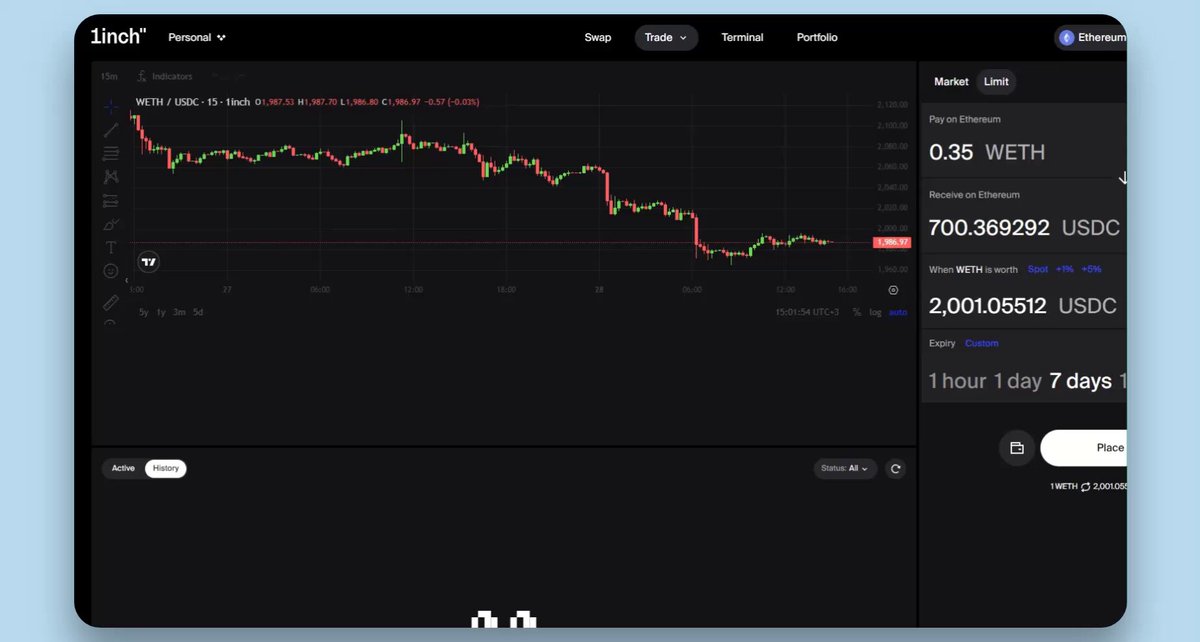
Task: Click the WETH / USDC chart title
Action: tap(193, 102)
